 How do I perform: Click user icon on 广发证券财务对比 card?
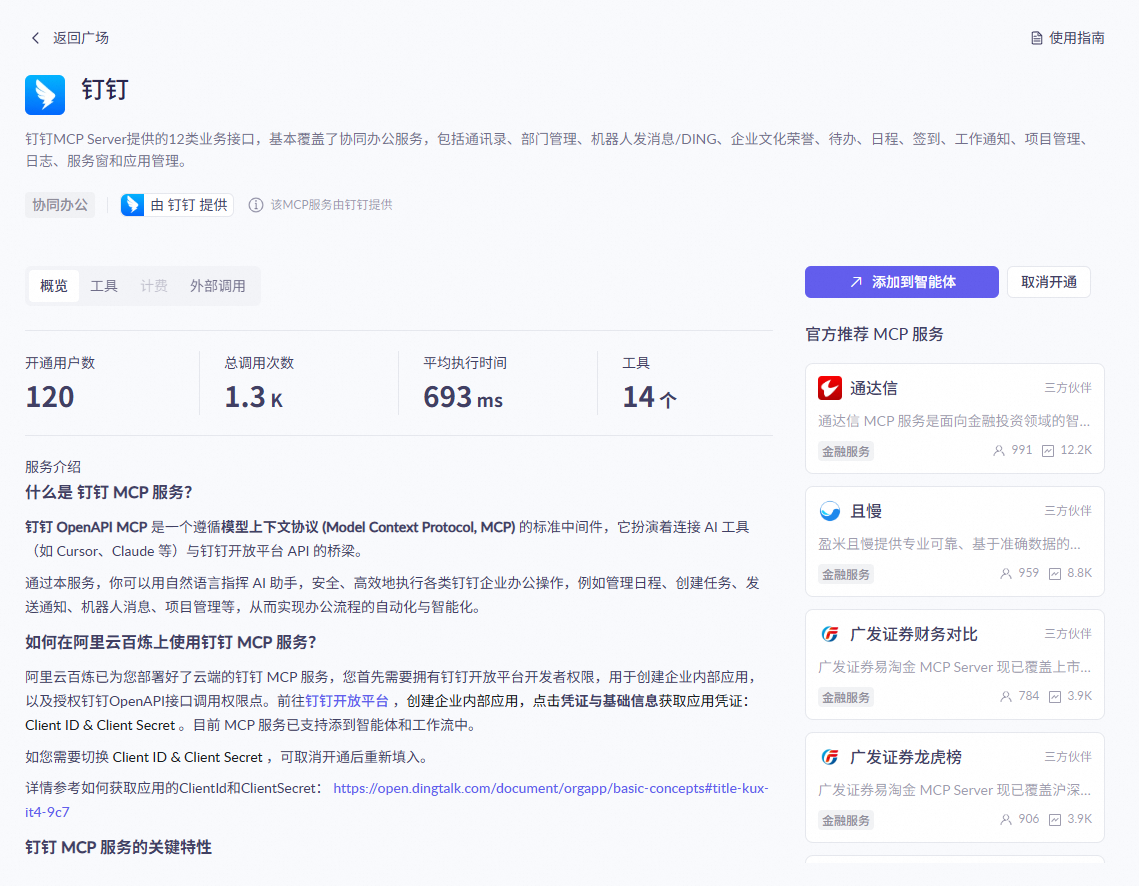pos(1006,696)
